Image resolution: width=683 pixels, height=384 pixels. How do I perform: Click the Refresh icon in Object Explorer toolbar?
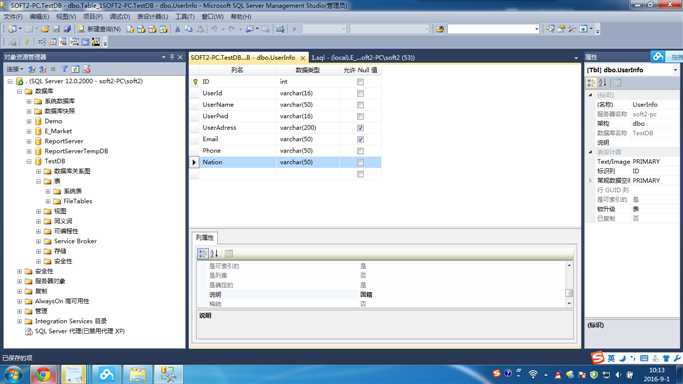pos(75,69)
